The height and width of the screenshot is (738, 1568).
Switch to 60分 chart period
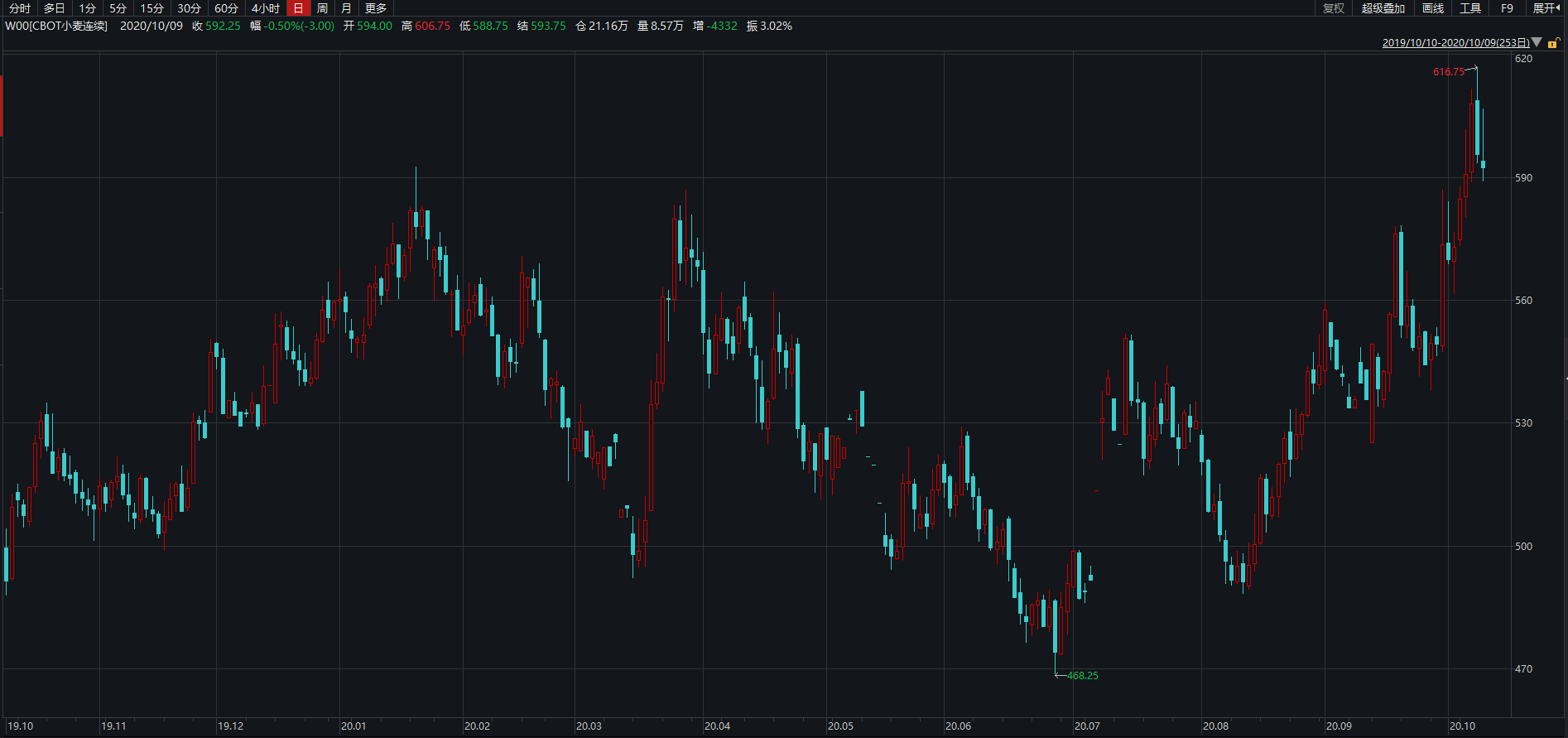227,8
